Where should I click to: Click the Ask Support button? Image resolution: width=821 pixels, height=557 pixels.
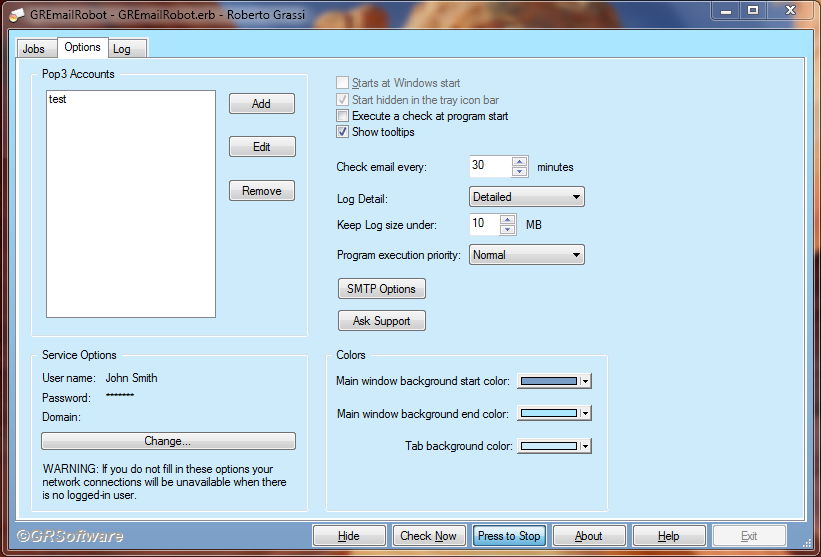click(x=381, y=321)
